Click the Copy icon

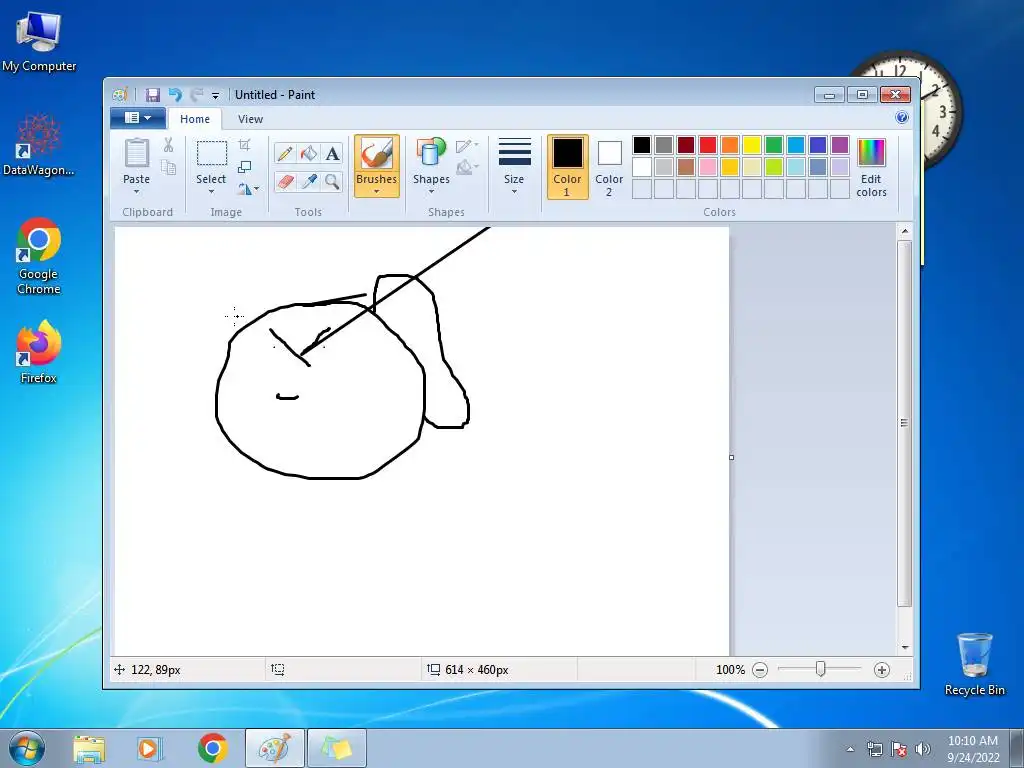[x=168, y=167]
